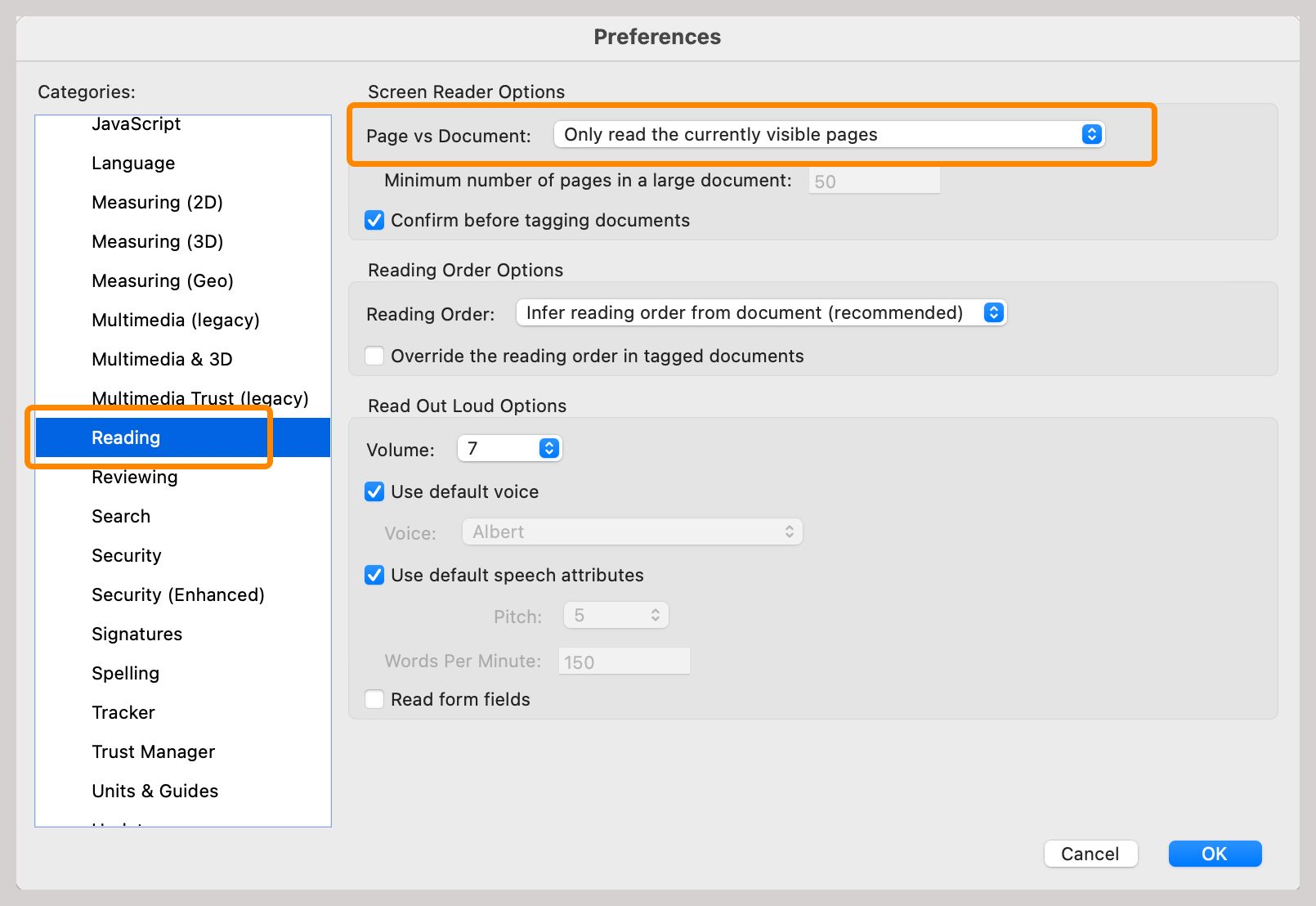Image resolution: width=1316 pixels, height=906 pixels.
Task: Open the Page vs Document dropdown
Action: [829, 135]
